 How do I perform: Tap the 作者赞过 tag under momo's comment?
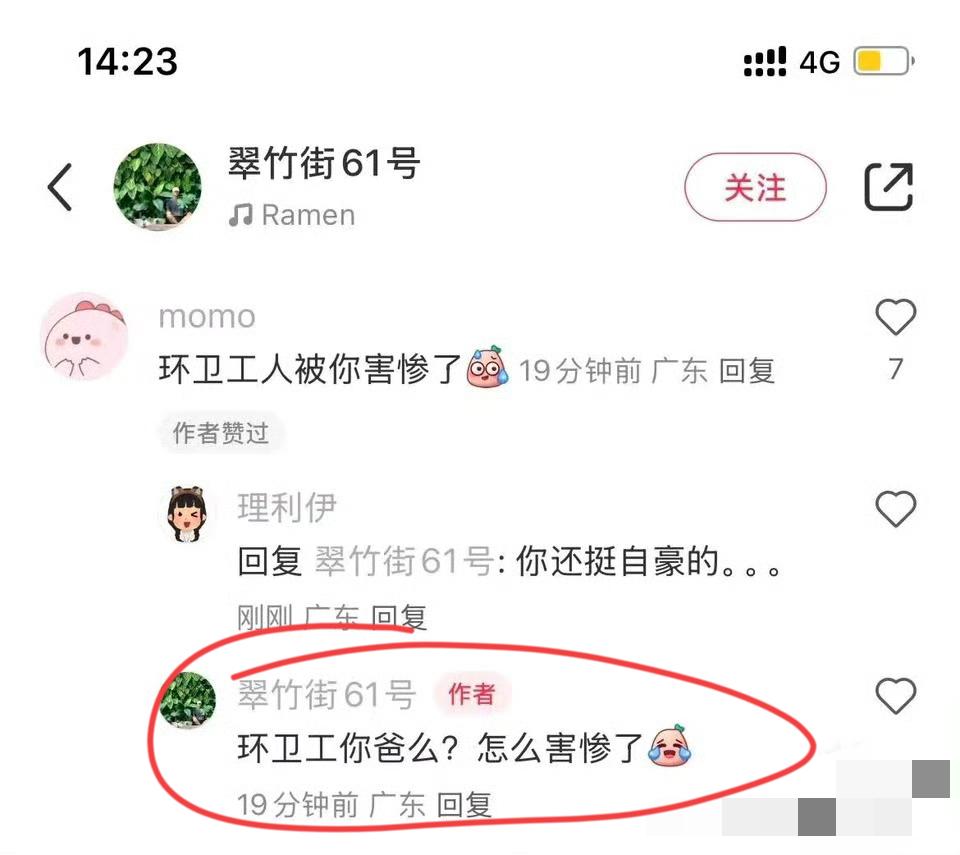click(x=220, y=433)
